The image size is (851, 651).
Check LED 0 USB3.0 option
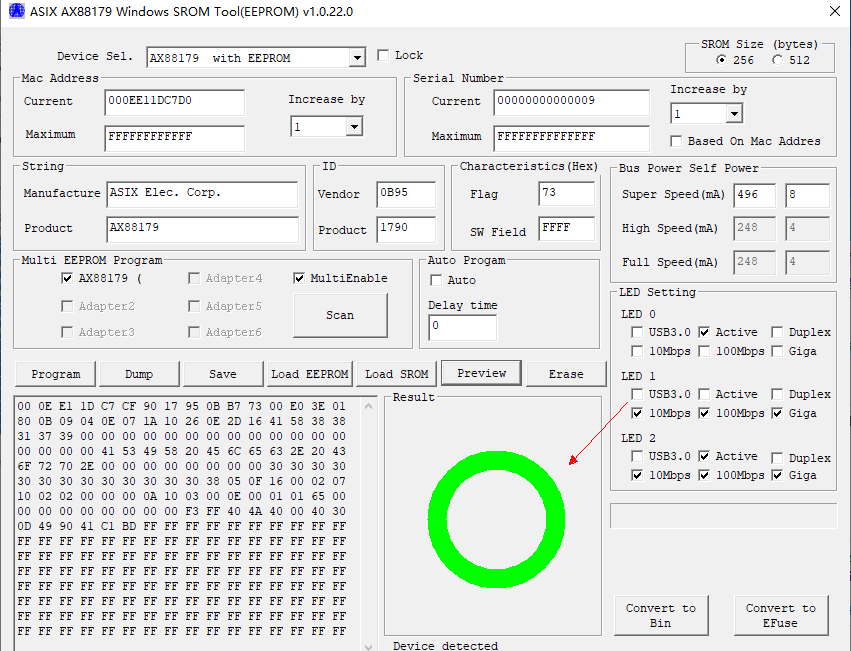[637, 332]
